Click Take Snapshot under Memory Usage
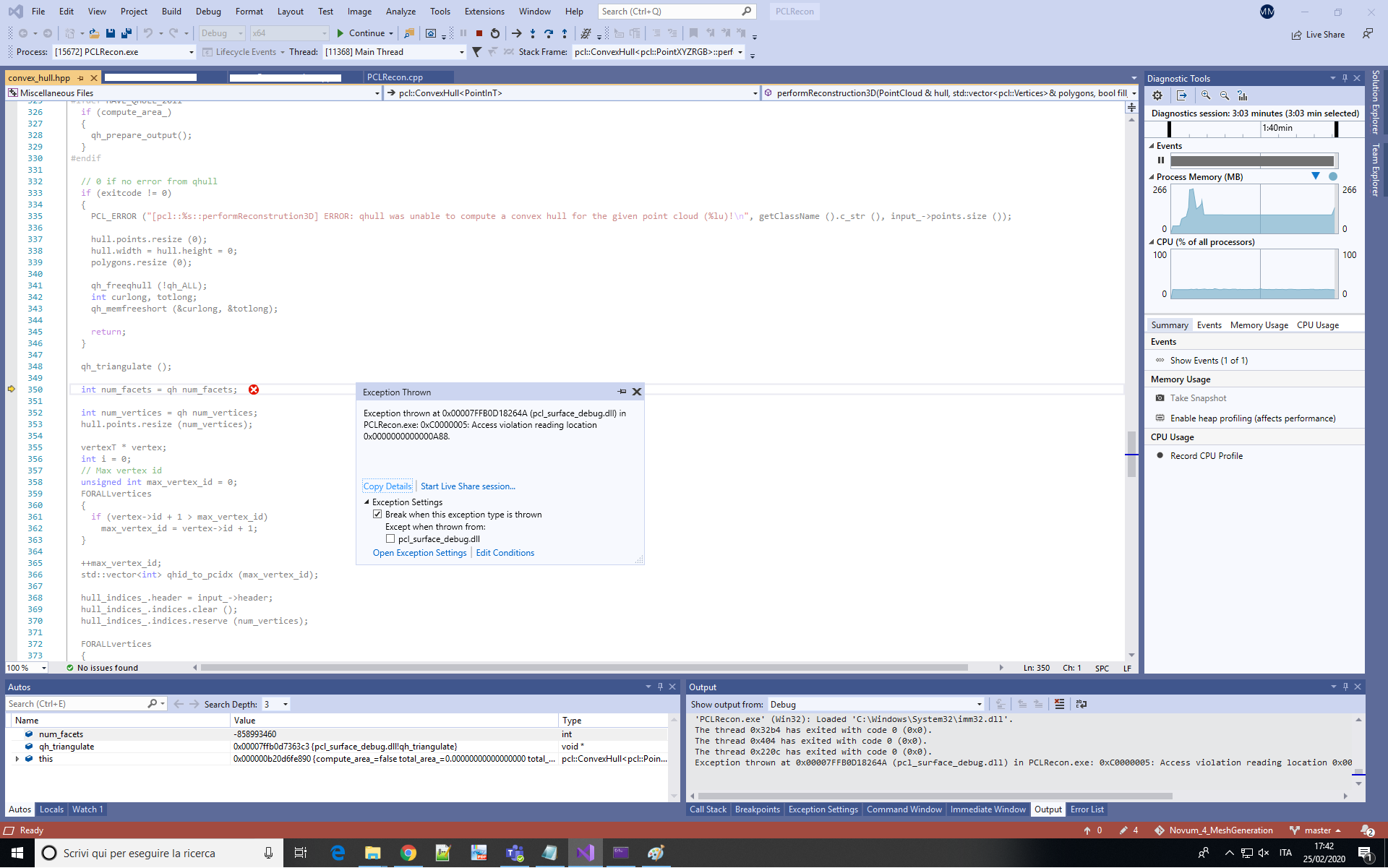1388x868 pixels. (1198, 398)
